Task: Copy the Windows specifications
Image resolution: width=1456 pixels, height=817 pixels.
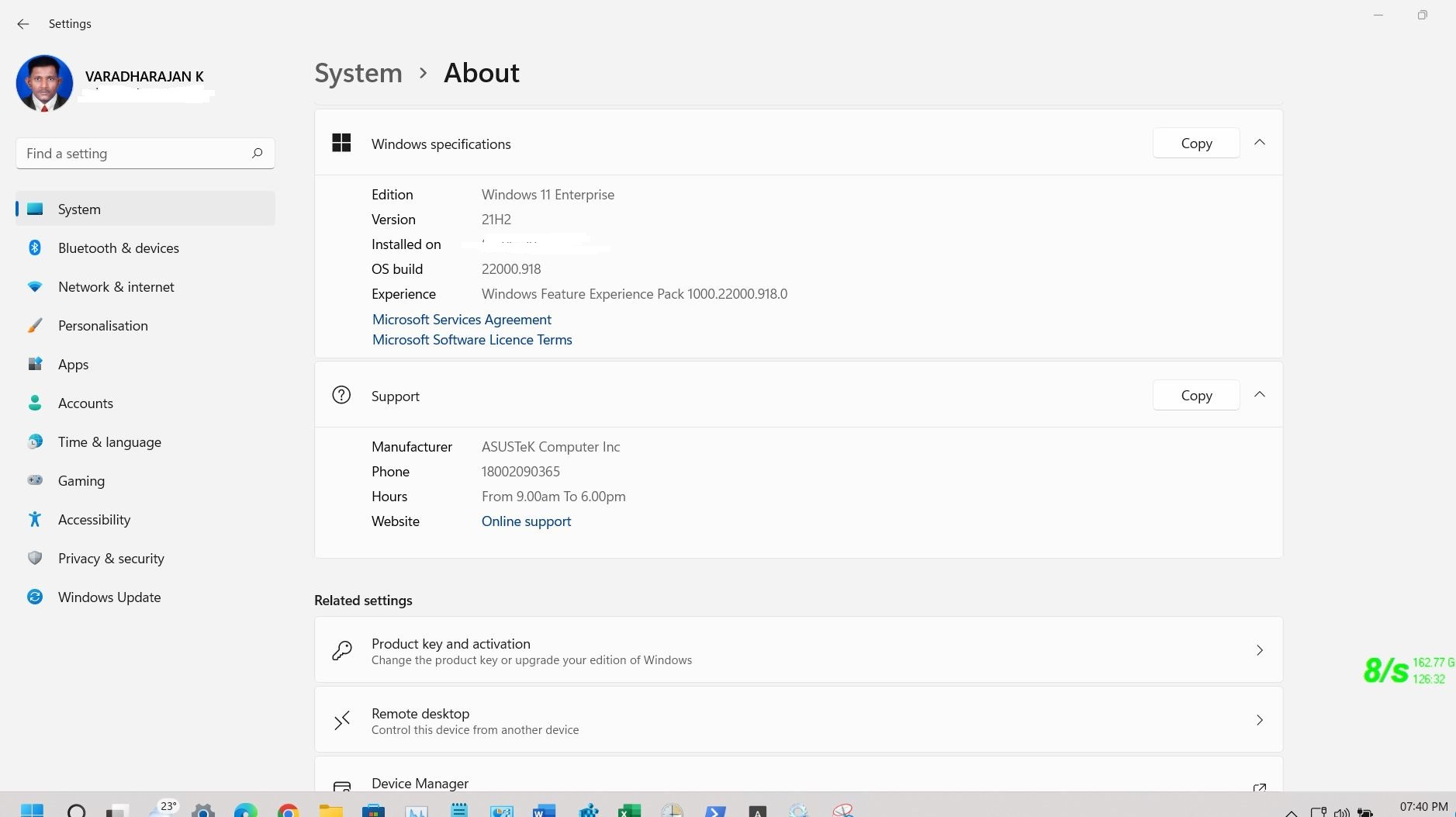Action: click(x=1196, y=143)
